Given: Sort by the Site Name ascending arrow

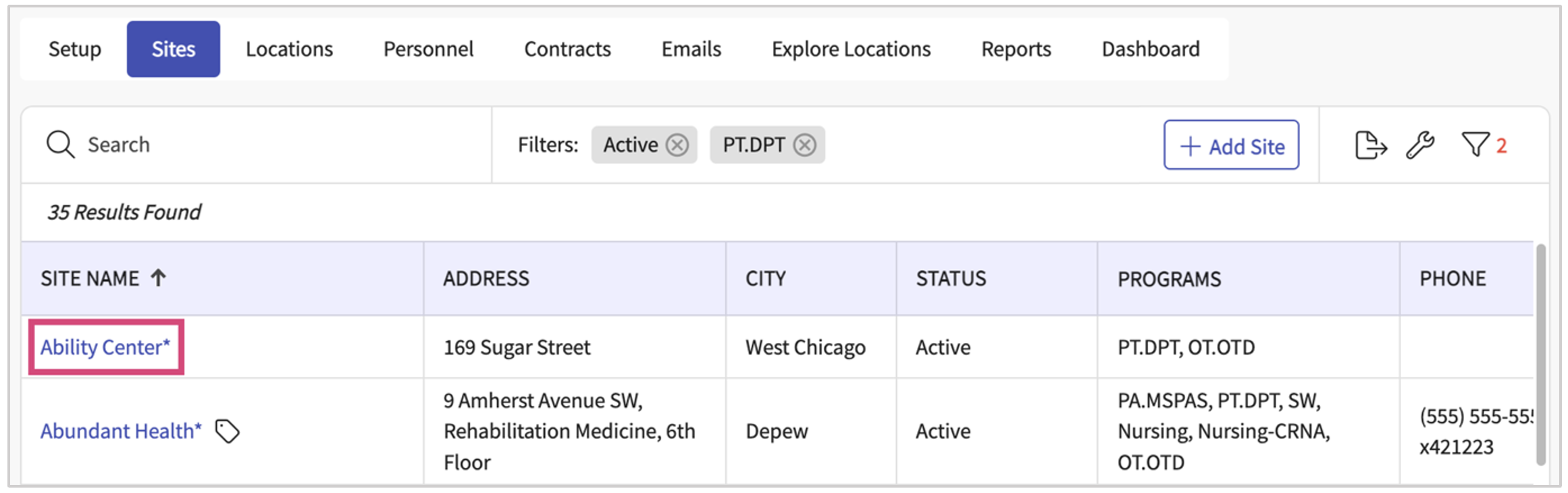Looking at the screenshot, I should tap(158, 278).
